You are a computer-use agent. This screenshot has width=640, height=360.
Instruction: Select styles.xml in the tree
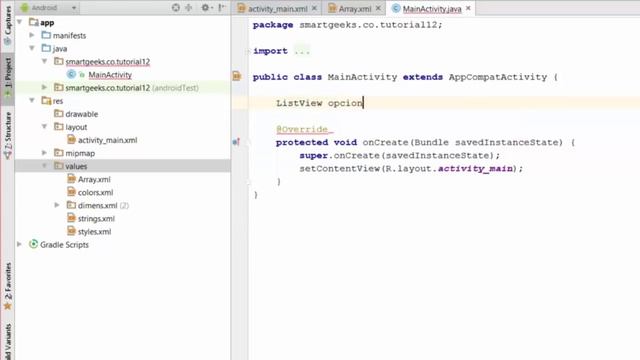(x=94, y=231)
